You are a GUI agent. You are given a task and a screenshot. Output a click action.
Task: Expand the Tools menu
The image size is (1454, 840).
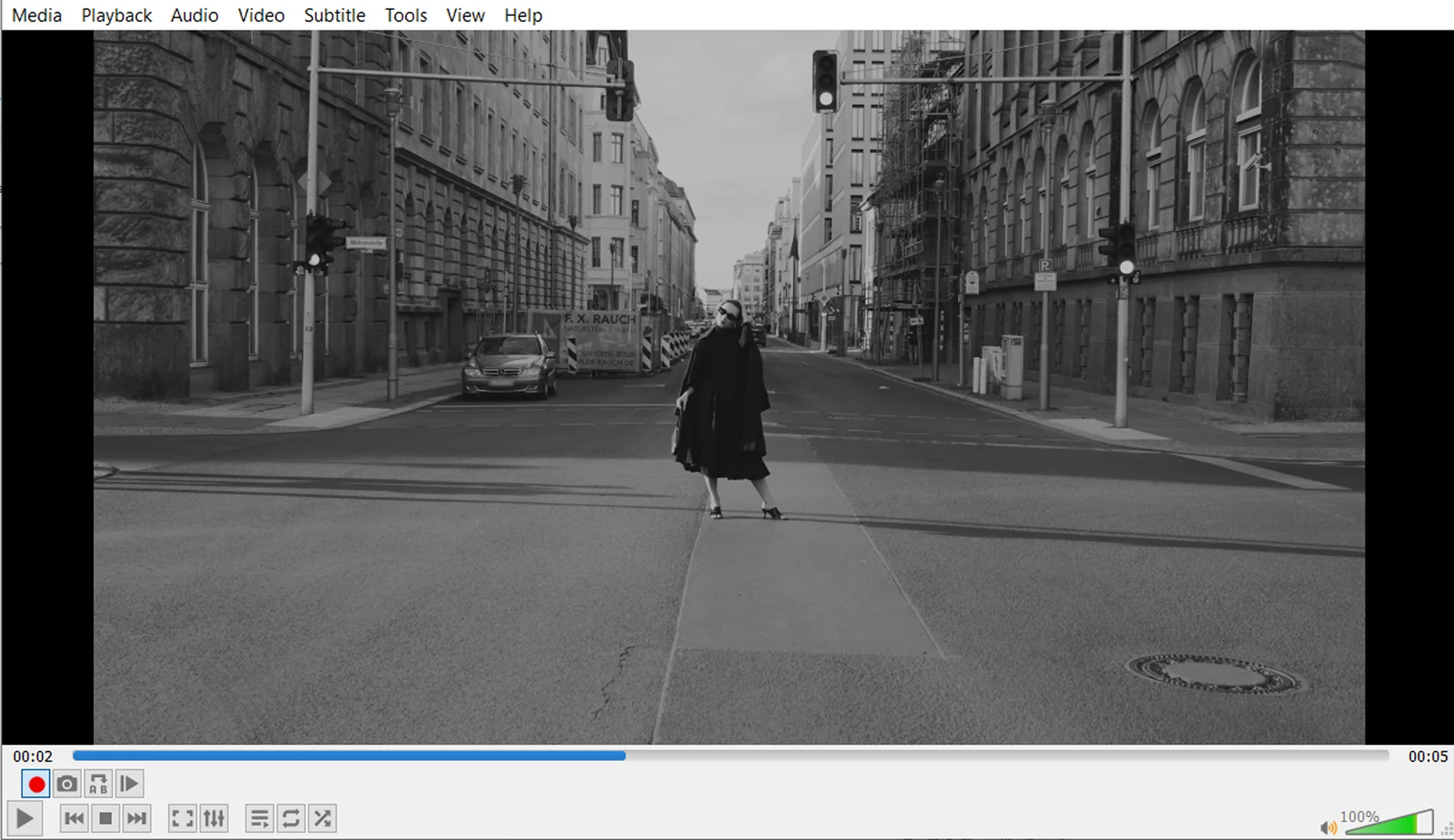(406, 15)
